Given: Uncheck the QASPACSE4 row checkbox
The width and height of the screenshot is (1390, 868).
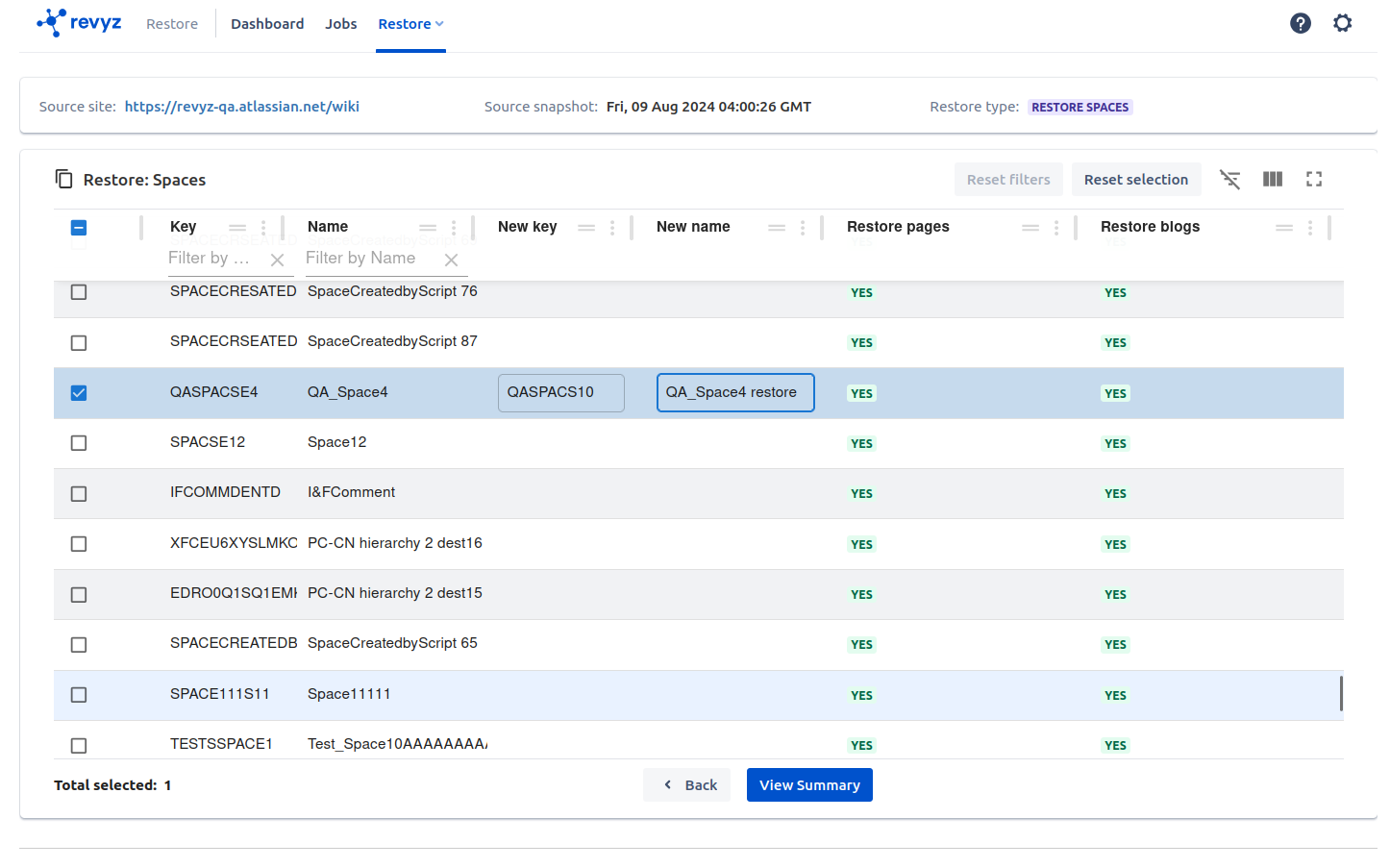Looking at the screenshot, I should [x=79, y=393].
